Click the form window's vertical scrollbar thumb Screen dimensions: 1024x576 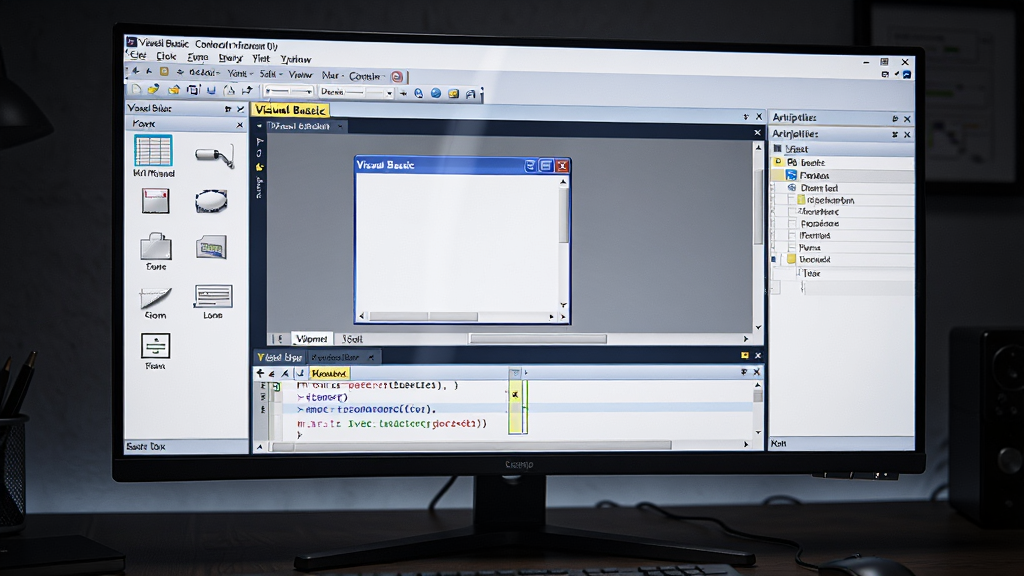coord(563,216)
